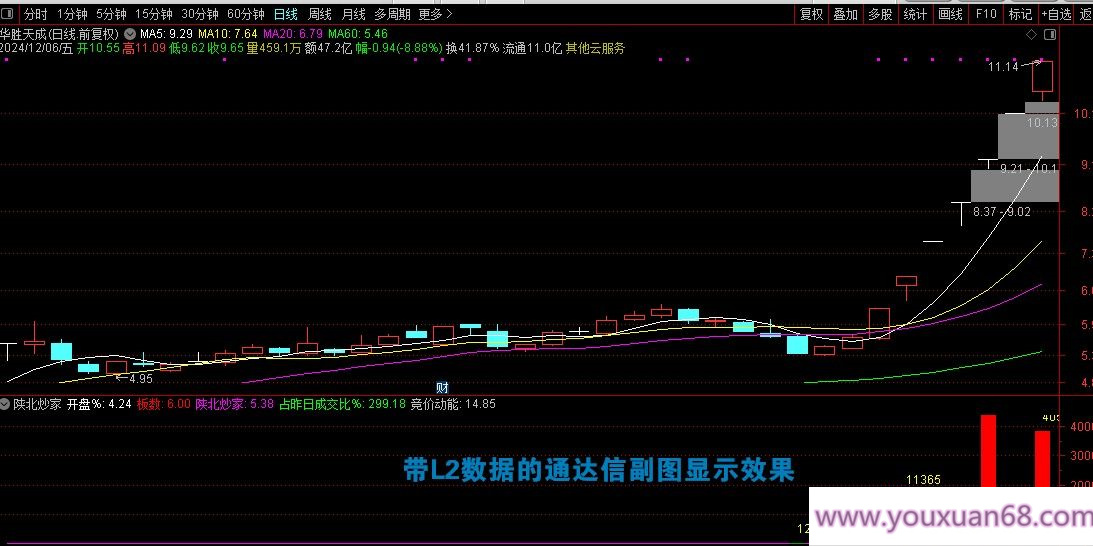Click the 陕北炒家 indicator name

click(x=38, y=404)
